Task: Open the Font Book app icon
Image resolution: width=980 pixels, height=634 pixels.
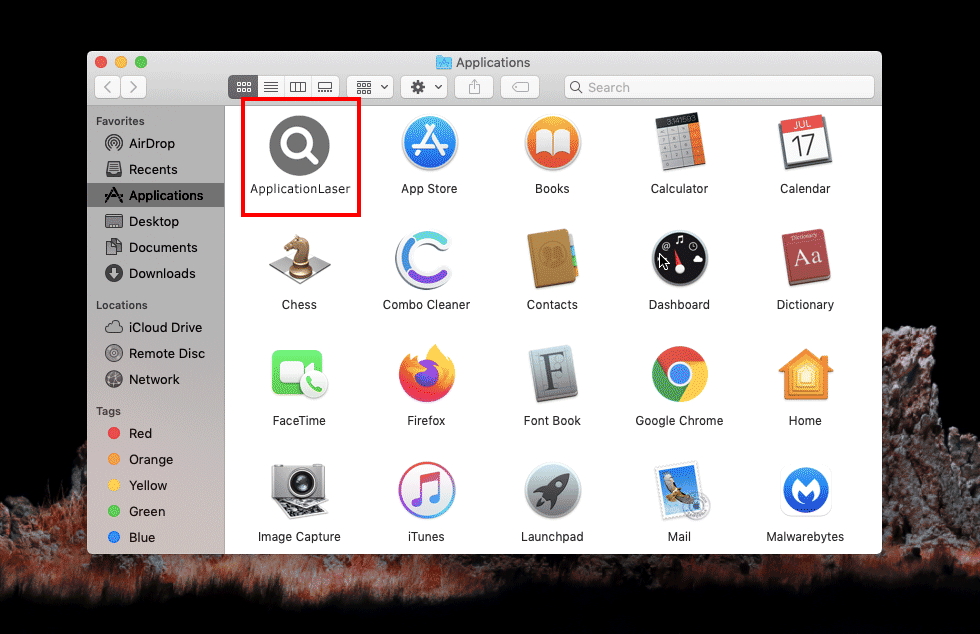Action: [552, 373]
